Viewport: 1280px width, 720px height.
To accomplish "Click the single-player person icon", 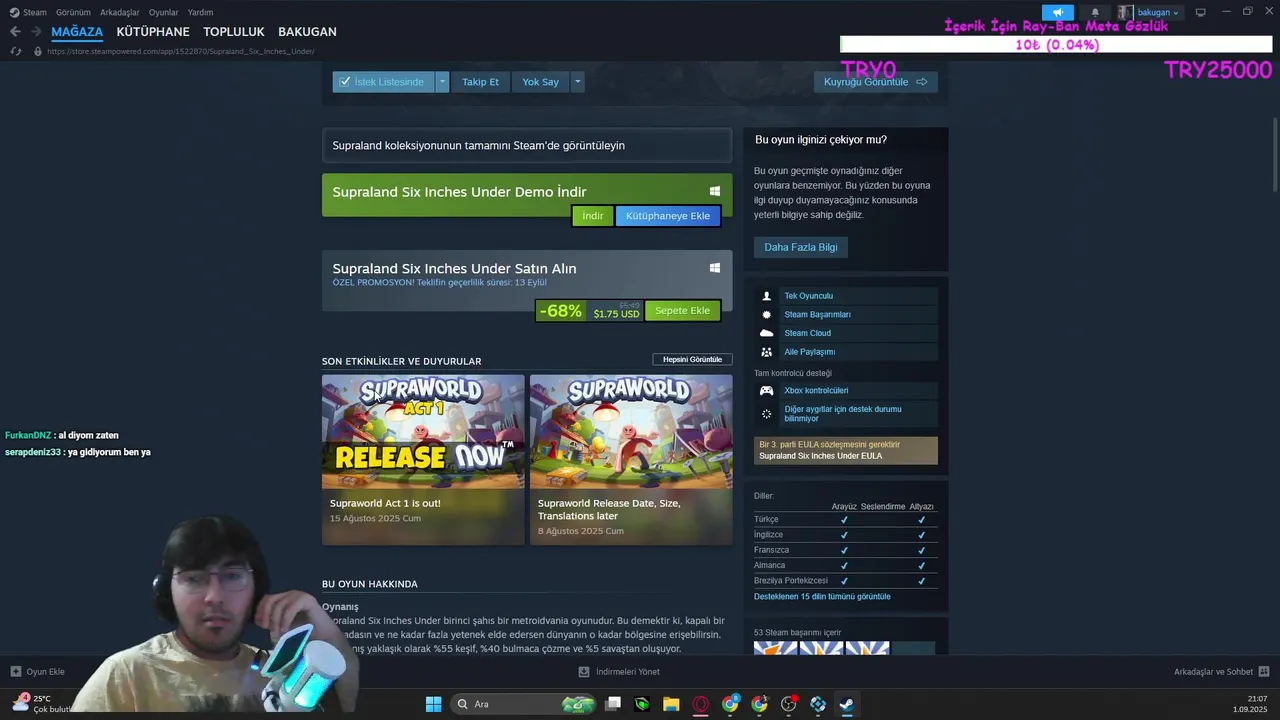I will (x=767, y=296).
